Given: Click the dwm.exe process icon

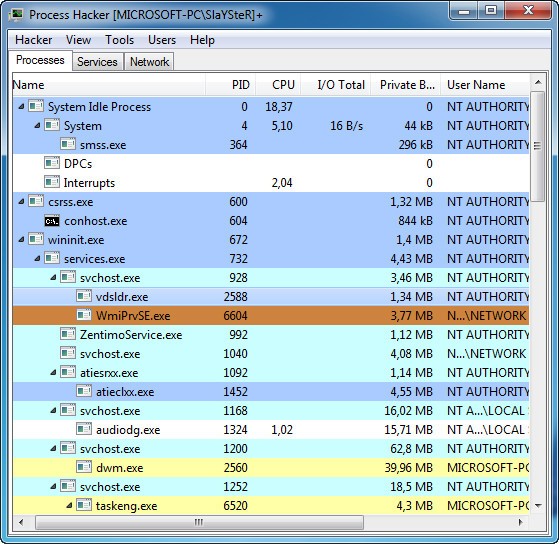Looking at the screenshot, I should pos(84,467).
